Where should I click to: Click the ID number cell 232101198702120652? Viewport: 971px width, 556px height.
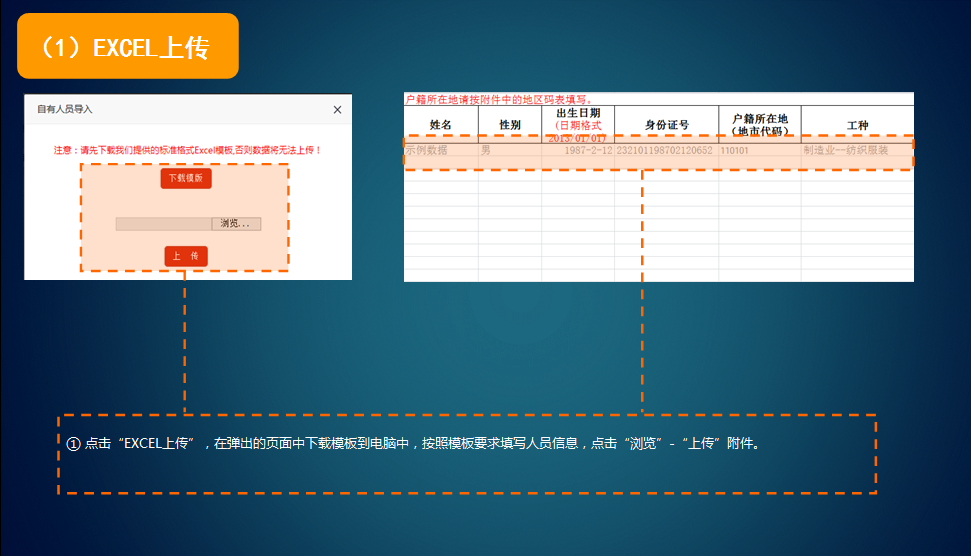pos(666,150)
